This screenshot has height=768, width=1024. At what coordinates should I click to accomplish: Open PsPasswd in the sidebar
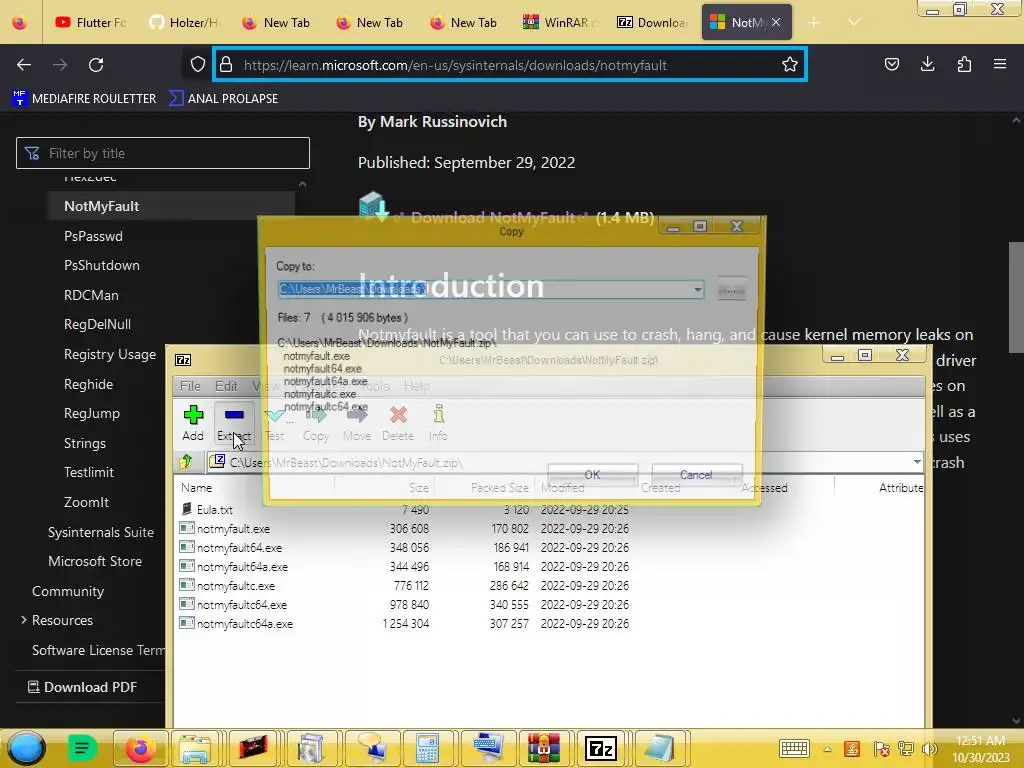coord(93,236)
